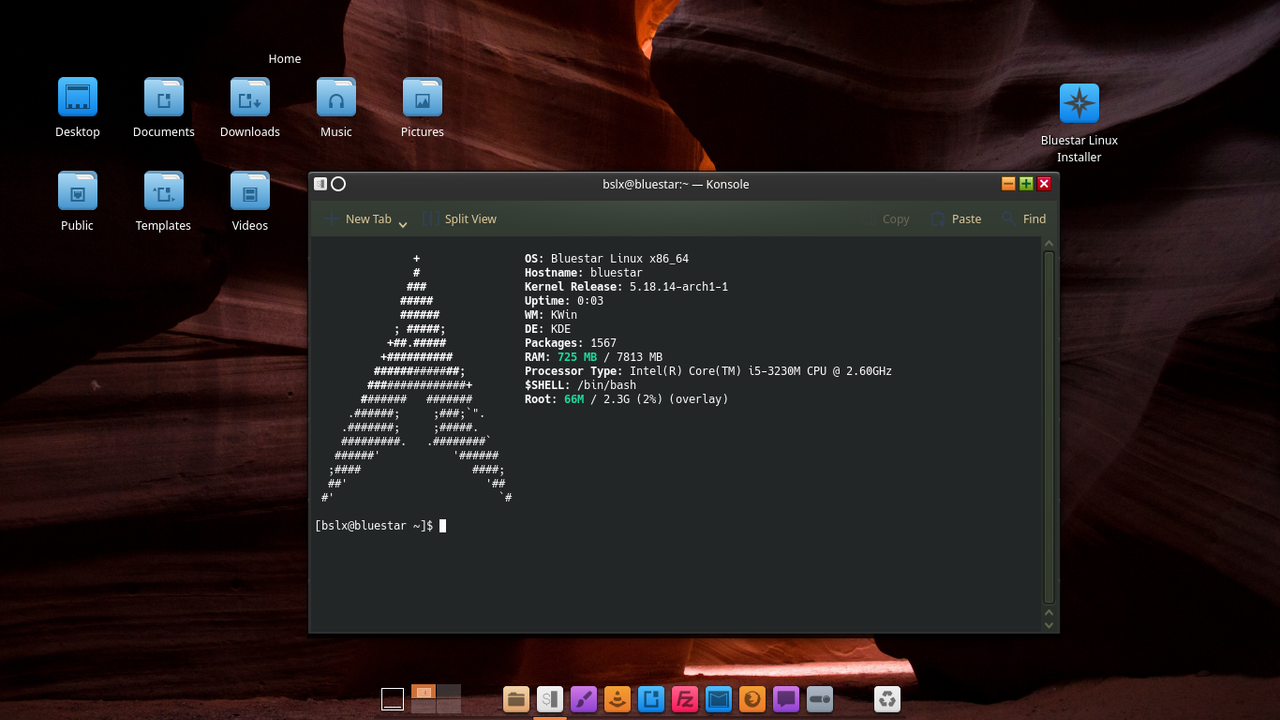Launch VLC media player from dock
The image size is (1280, 720).
pos(617,699)
